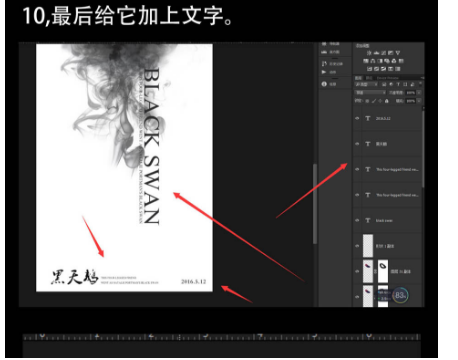Filter layers by shape layers icon
The width and height of the screenshot is (458, 360).
click(405, 84)
